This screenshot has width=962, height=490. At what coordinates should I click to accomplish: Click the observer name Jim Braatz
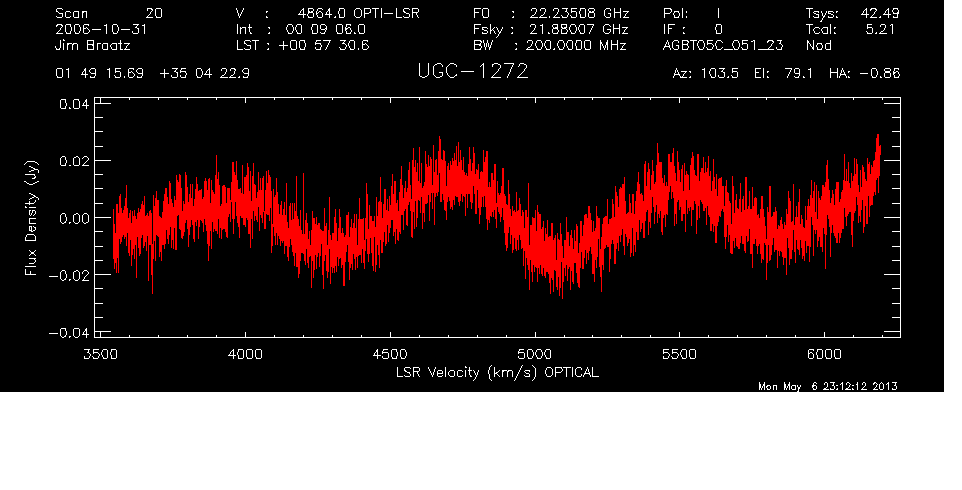93,45
